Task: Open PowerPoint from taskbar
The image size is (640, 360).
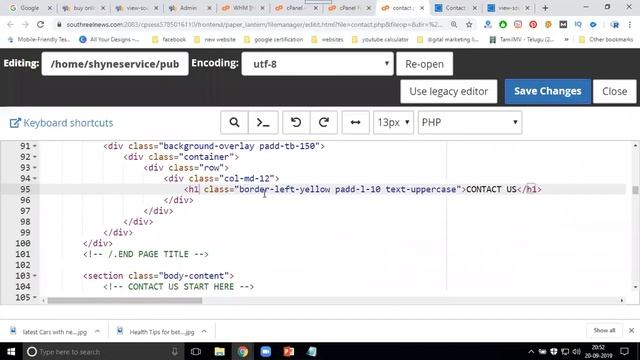Action: click(x=289, y=351)
